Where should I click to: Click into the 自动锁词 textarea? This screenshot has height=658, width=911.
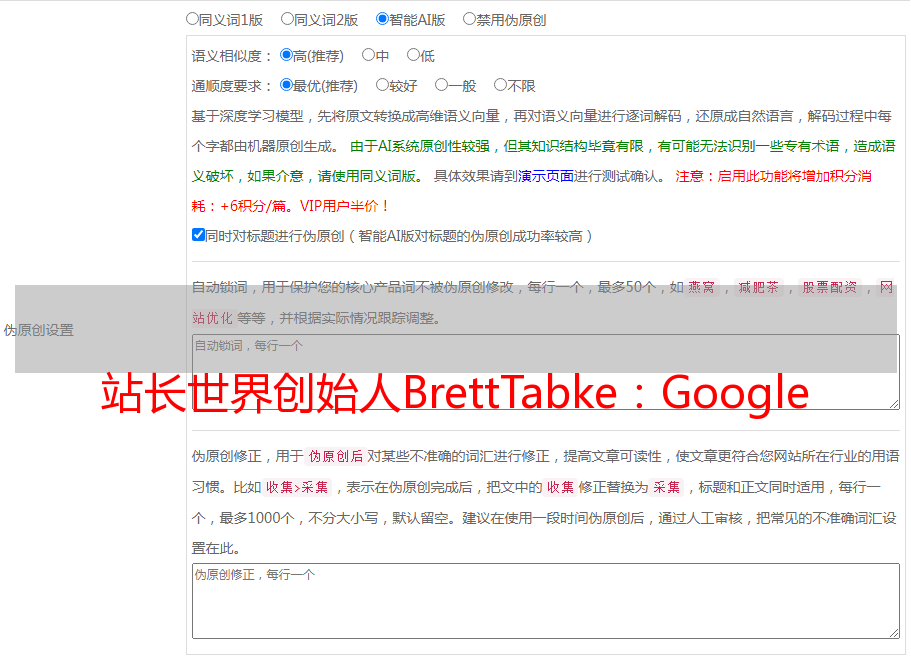click(546, 372)
